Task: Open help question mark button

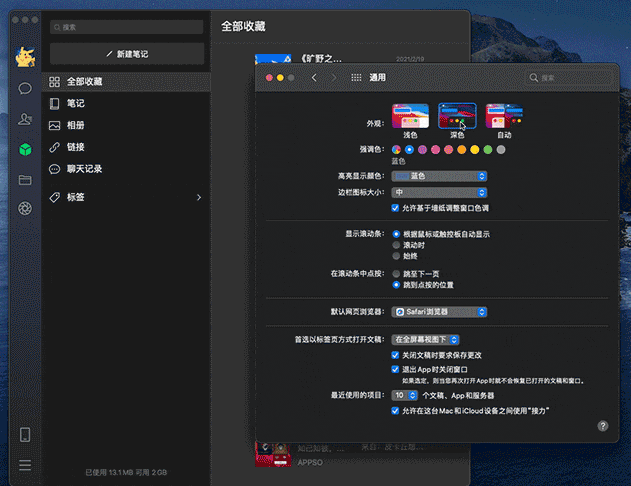Action: coord(602,426)
